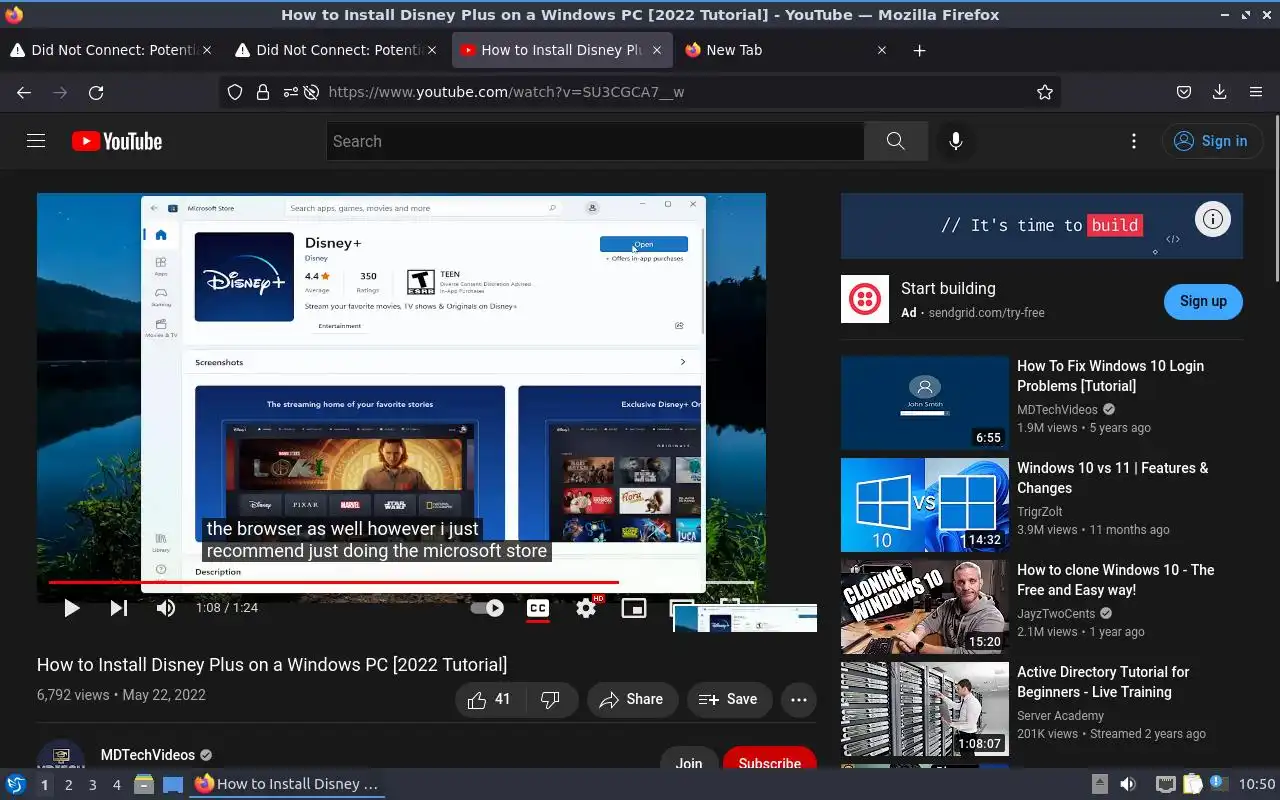Screen dimensions: 1280x800
Task: Open clipboard manager tray icon
Action: point(1192,784)
